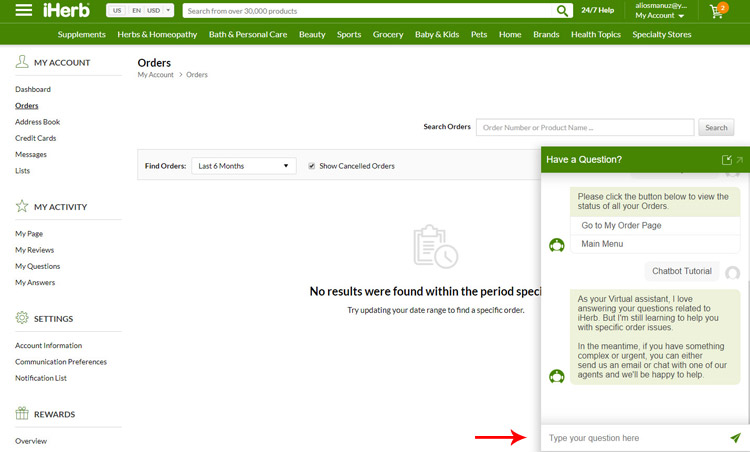Open the hamburger menu icon
The width and height of the screenshot is (750, 452).
[23, 10]
